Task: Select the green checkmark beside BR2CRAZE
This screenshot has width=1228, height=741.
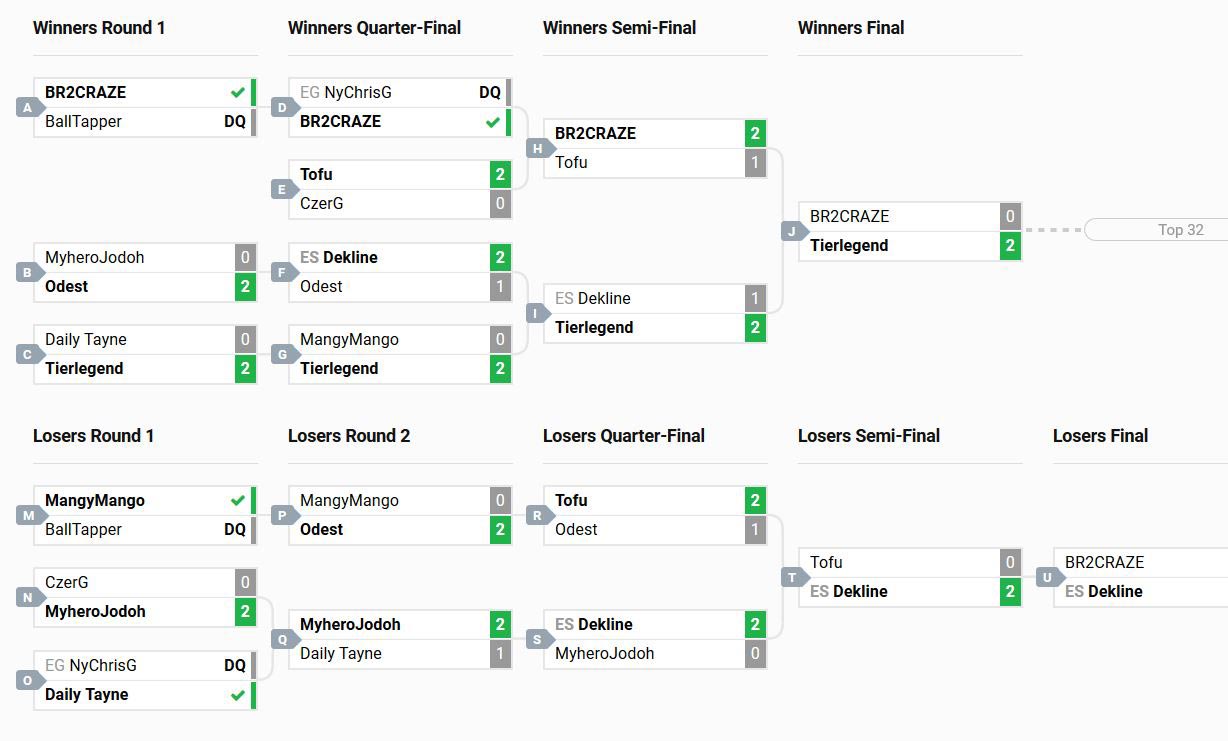Action: click(x=236, y=92)
